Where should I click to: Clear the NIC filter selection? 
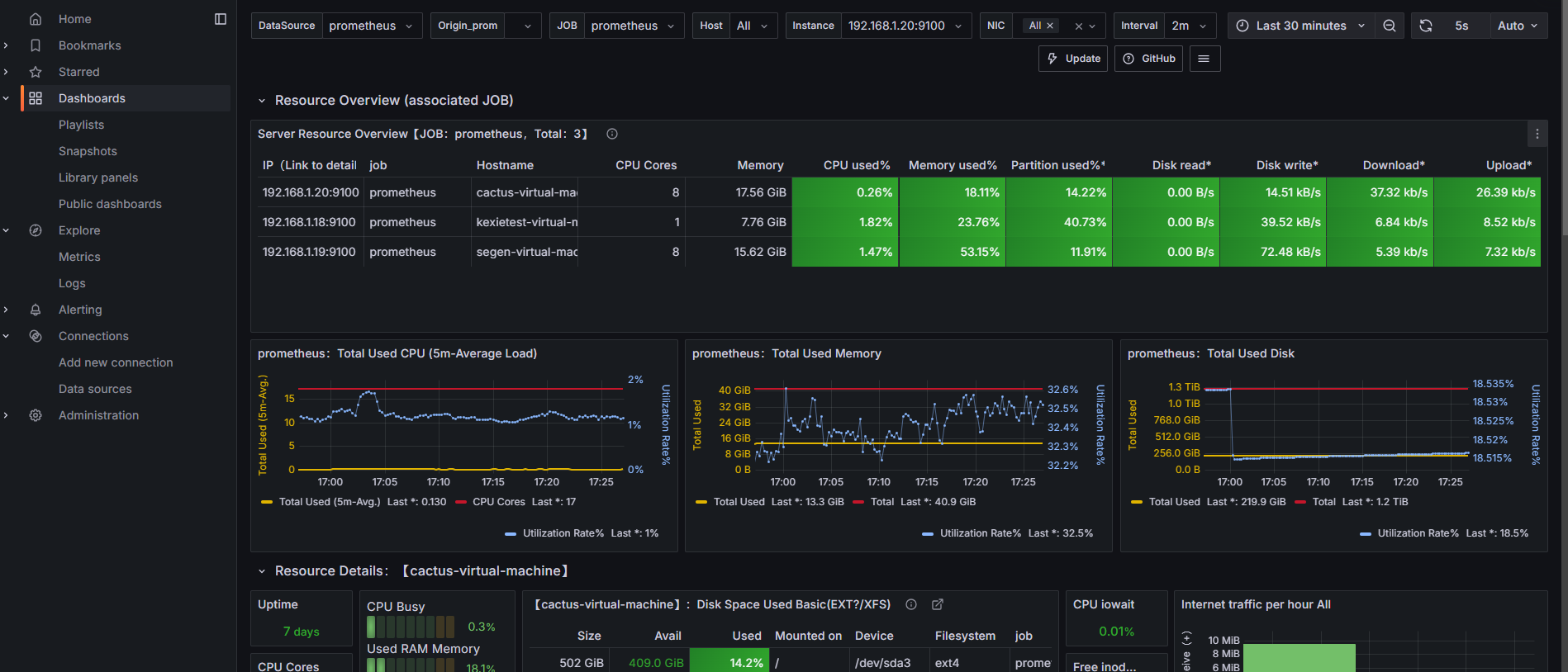(1078, 26)
